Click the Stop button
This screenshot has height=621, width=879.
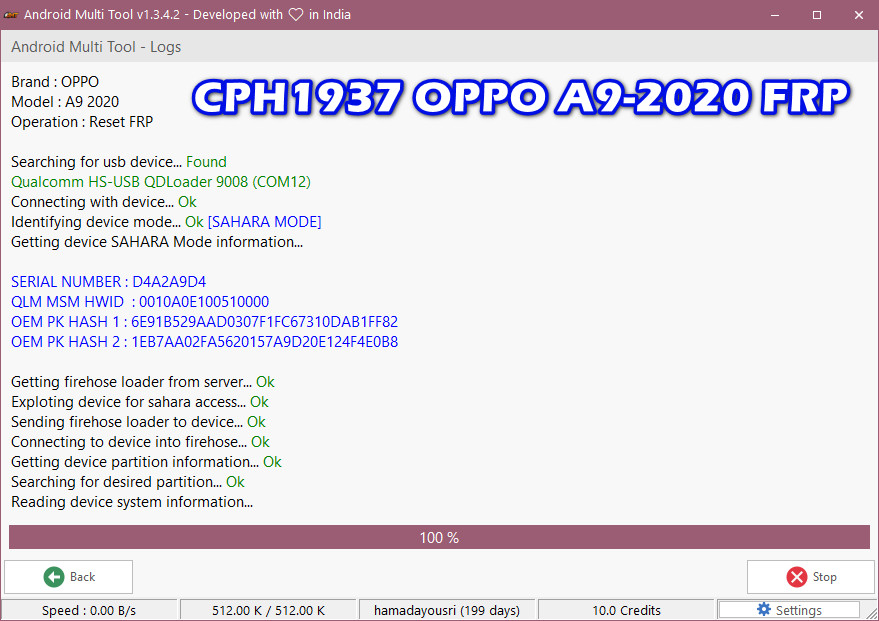tap(811, 577)
